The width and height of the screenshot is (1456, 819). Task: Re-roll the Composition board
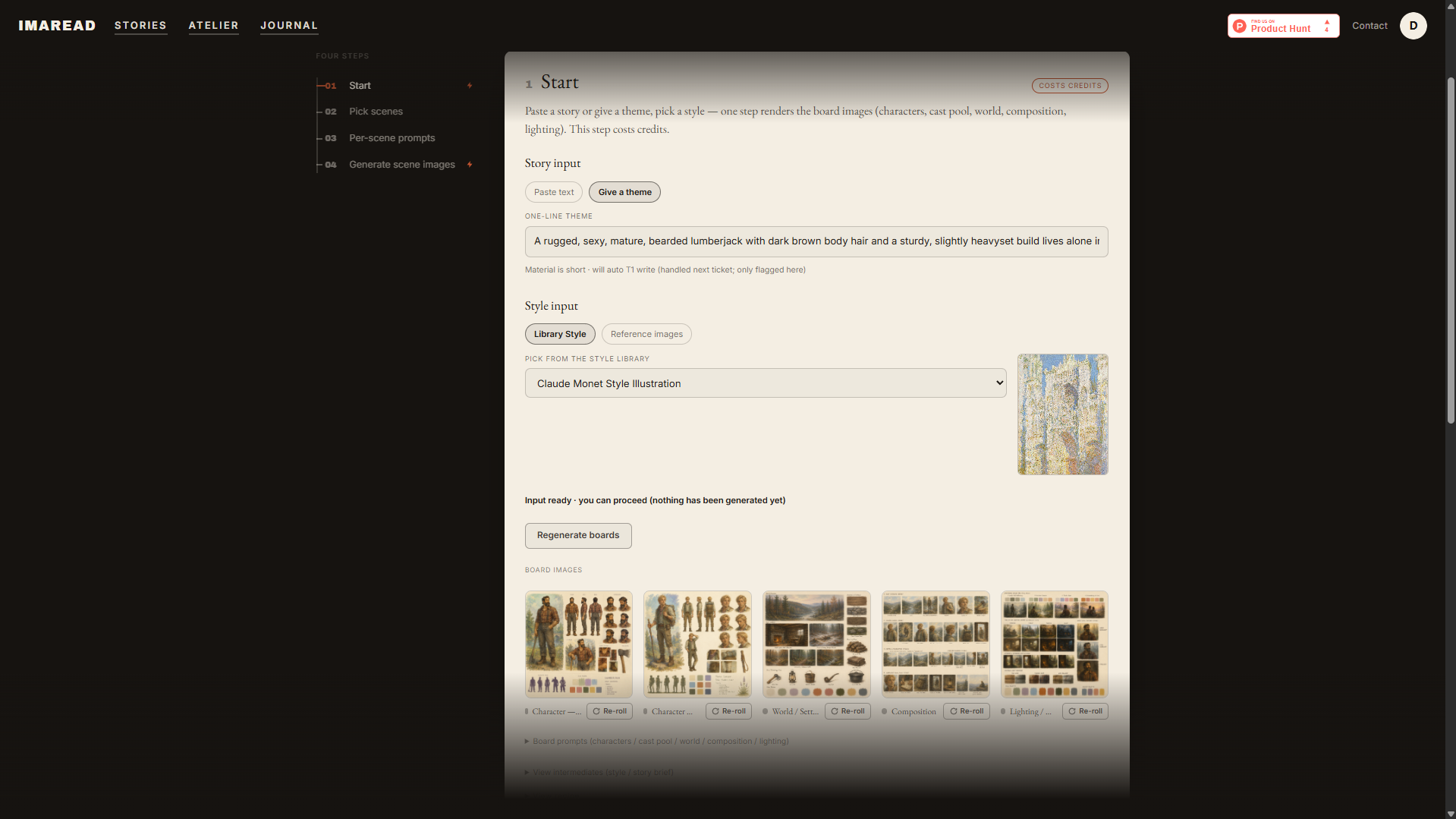click(967, 711)
